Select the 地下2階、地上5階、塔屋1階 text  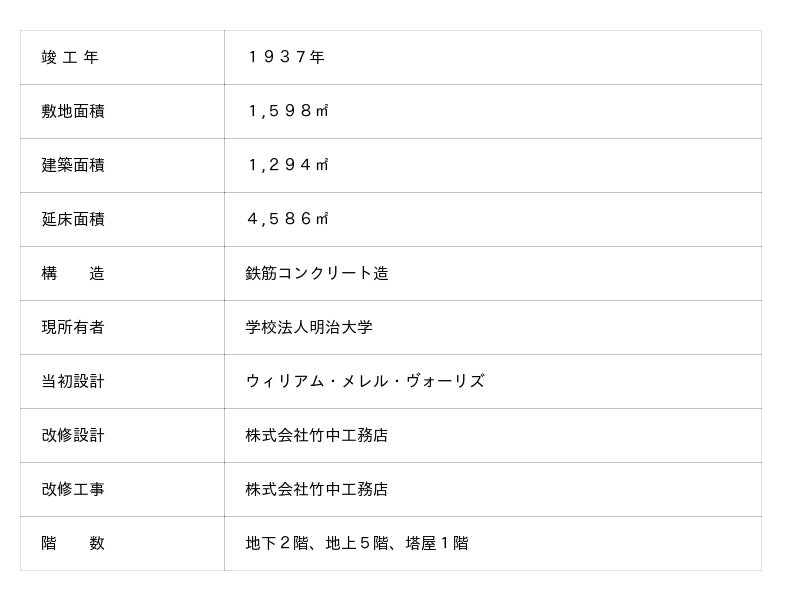point(357,543)
